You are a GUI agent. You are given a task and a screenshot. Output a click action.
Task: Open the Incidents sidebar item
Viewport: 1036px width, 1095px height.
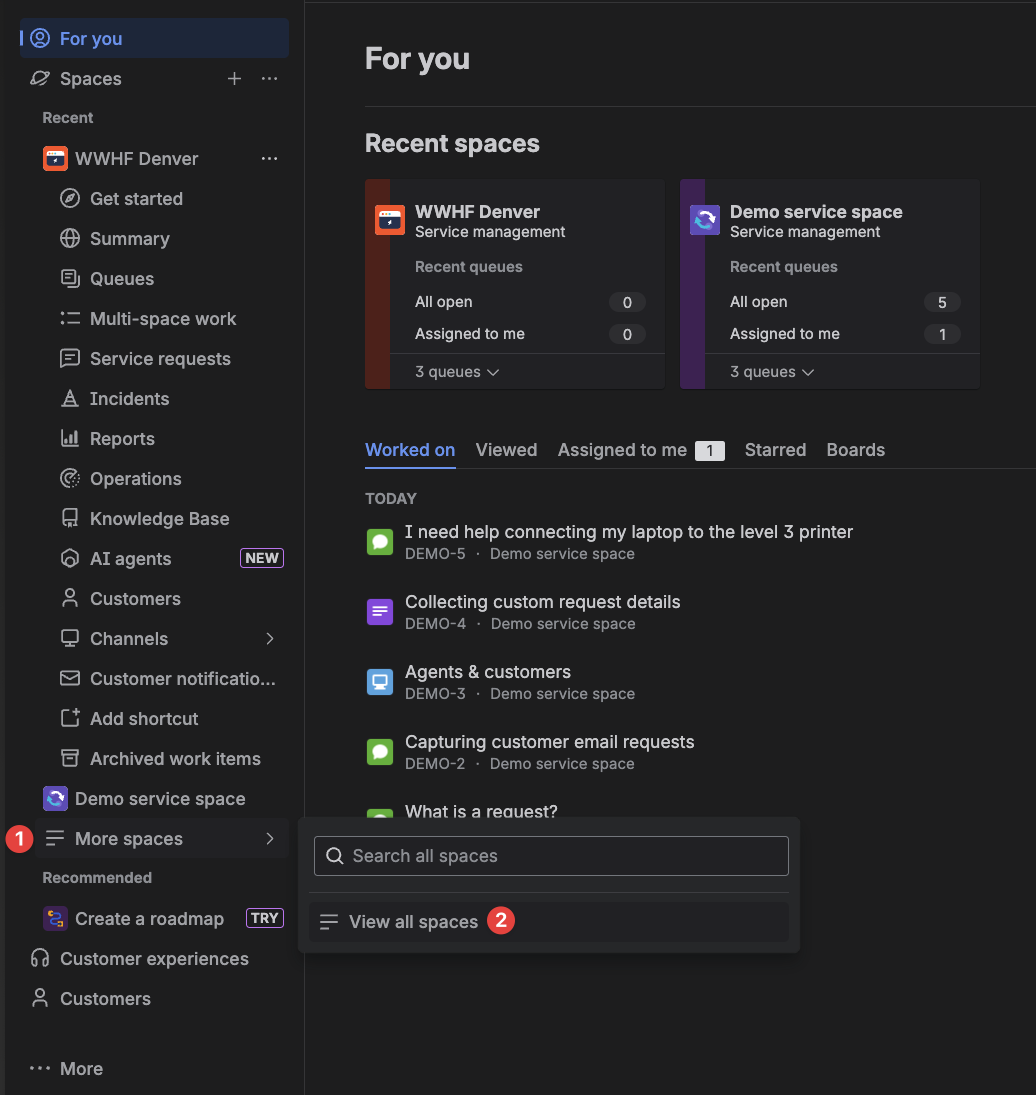(x=129, y=399)
